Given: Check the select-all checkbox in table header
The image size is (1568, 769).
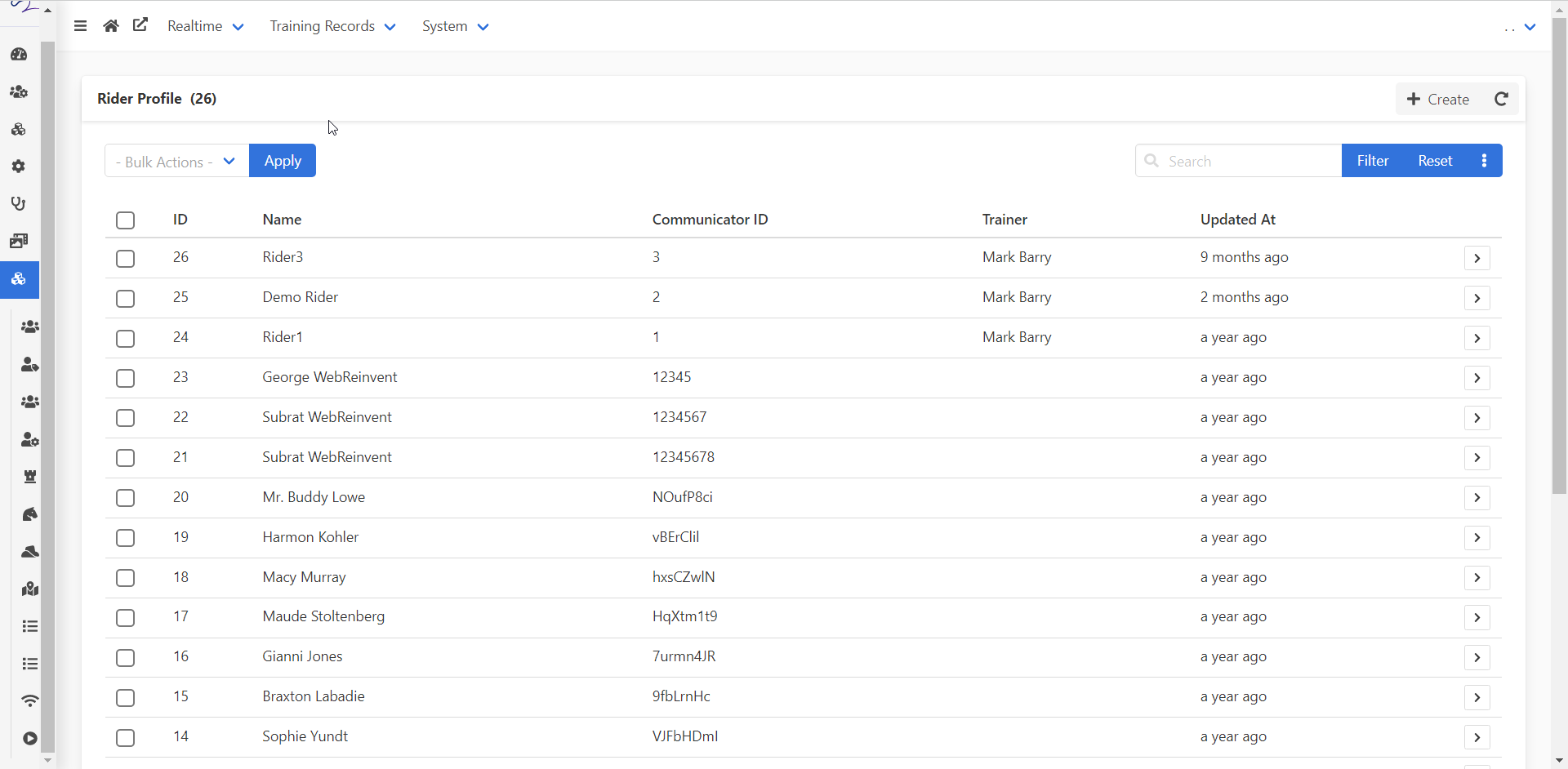Looking at the screenshot, I should click(x=125, y=220).
